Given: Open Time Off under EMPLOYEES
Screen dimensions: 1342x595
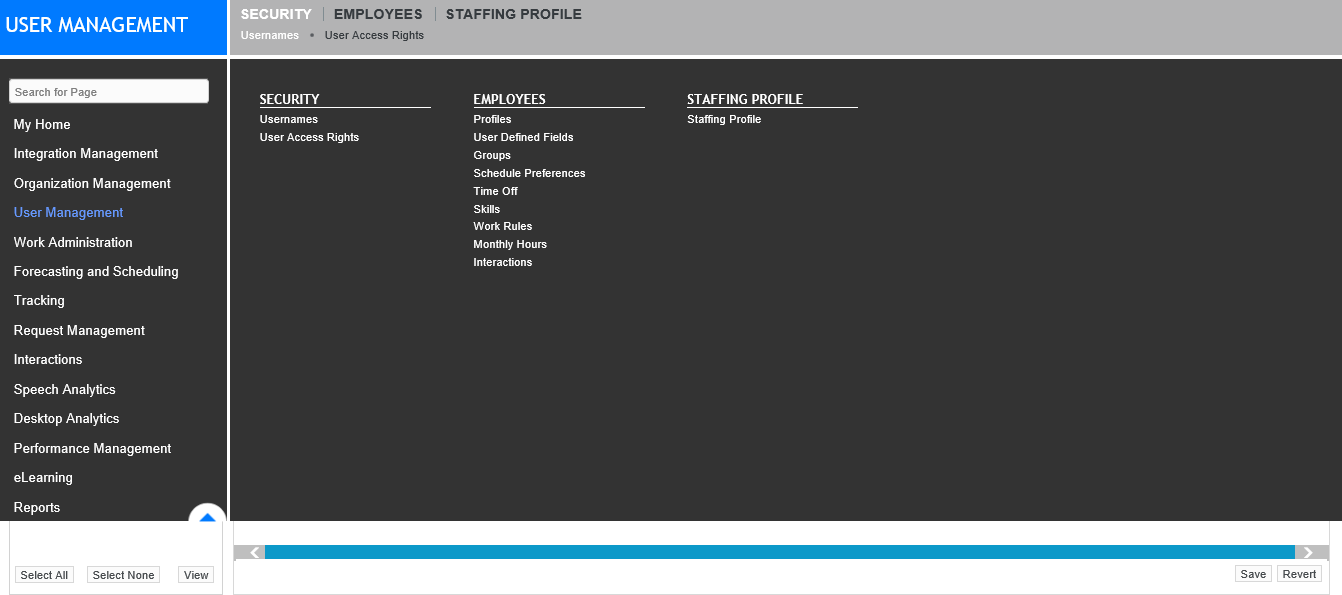Looking at the screenshot, I should coord(495,191).
